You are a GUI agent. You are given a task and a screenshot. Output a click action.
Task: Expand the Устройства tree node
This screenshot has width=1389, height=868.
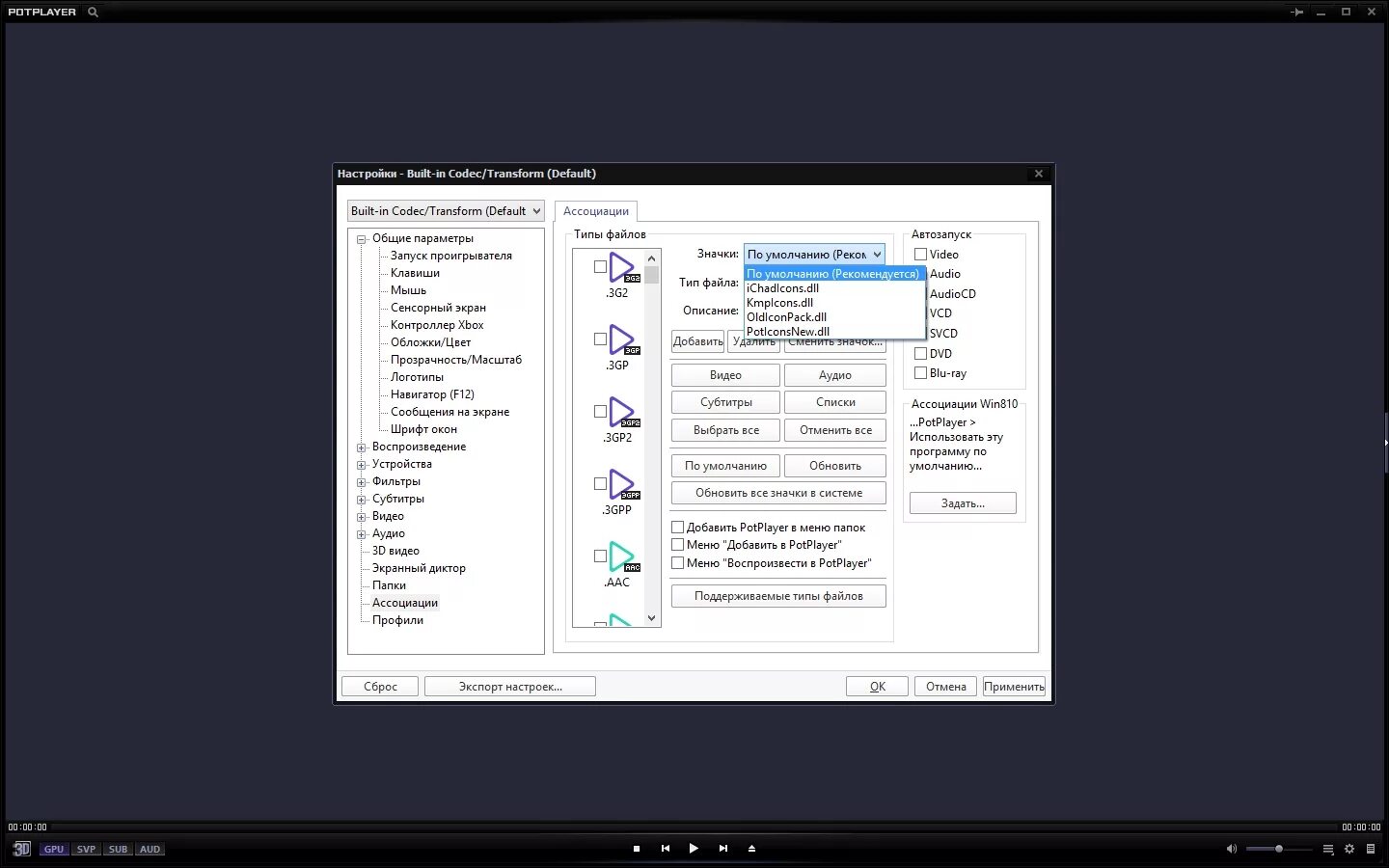coord(362,465)
